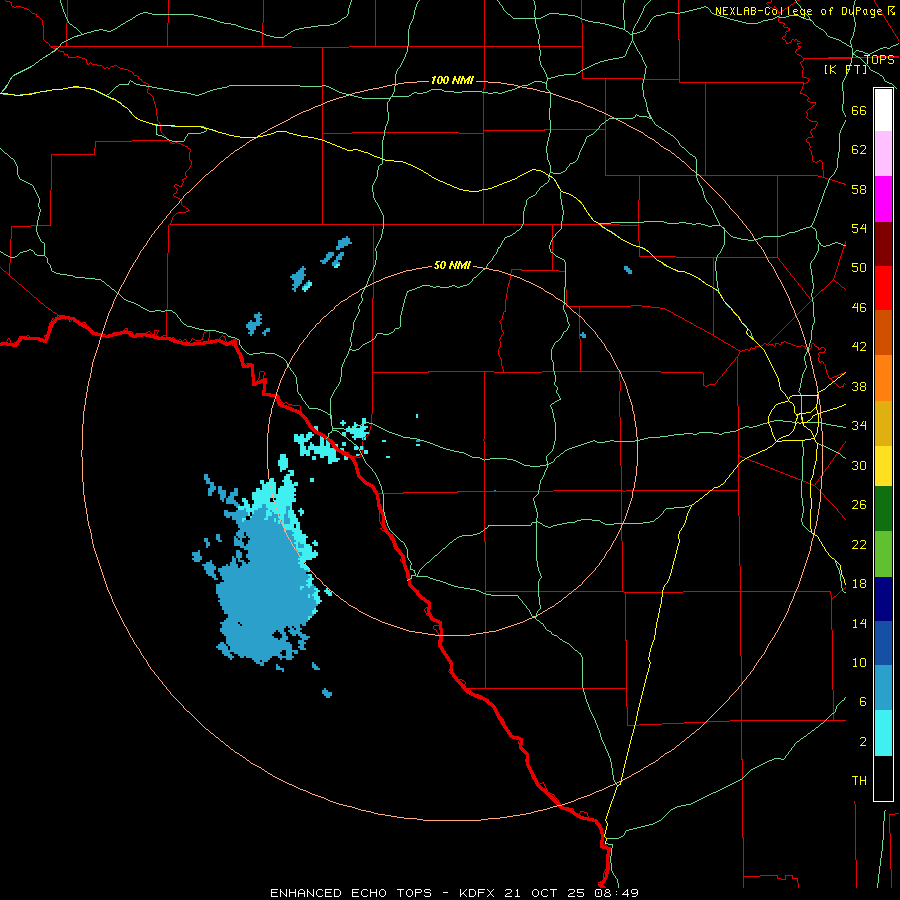
Task: Click the 'TOPS' legend title
Action: (x=880, y=60)
